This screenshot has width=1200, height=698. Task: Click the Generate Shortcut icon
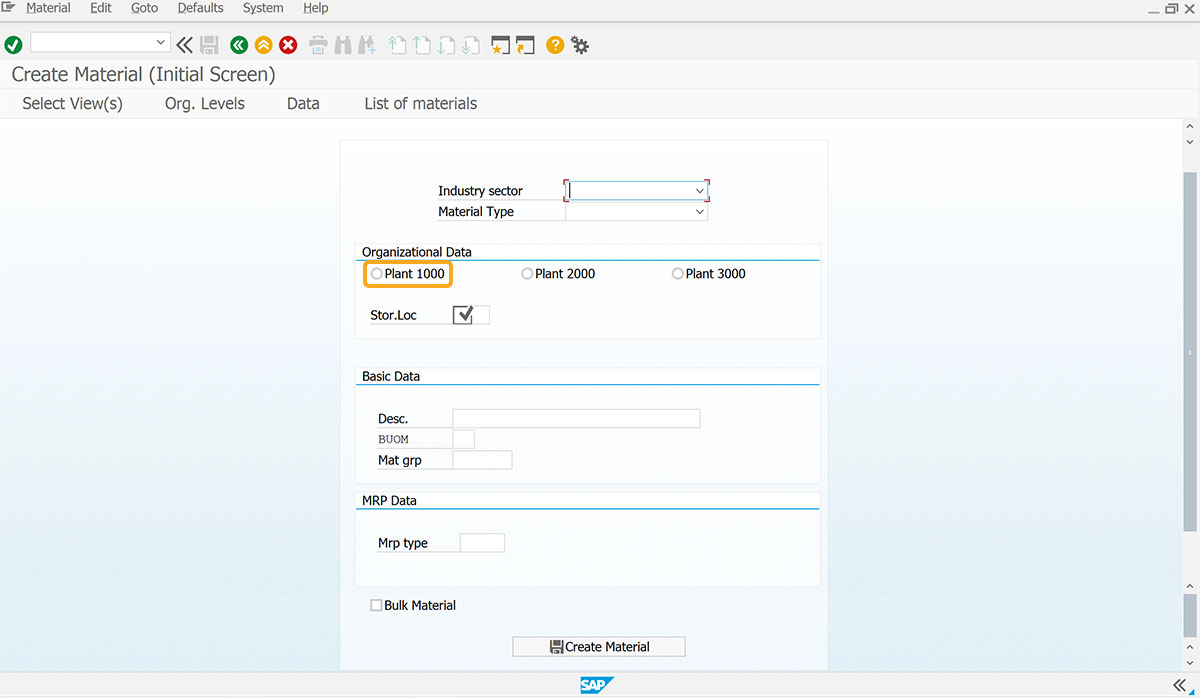(525, 45)
